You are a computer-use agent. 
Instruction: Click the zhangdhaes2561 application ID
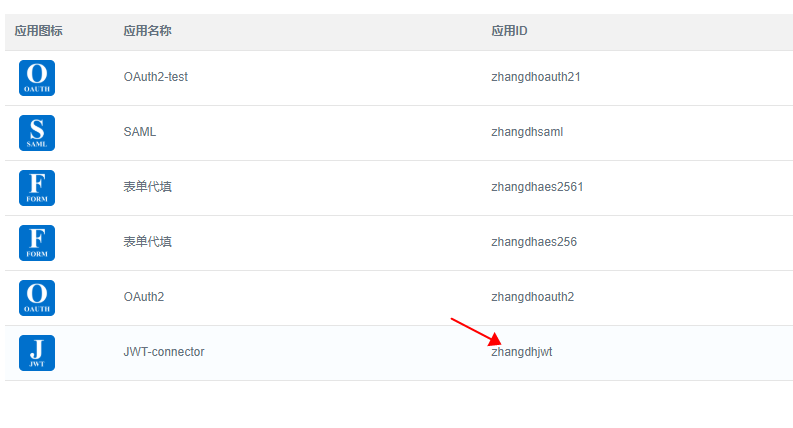point(537,187)
